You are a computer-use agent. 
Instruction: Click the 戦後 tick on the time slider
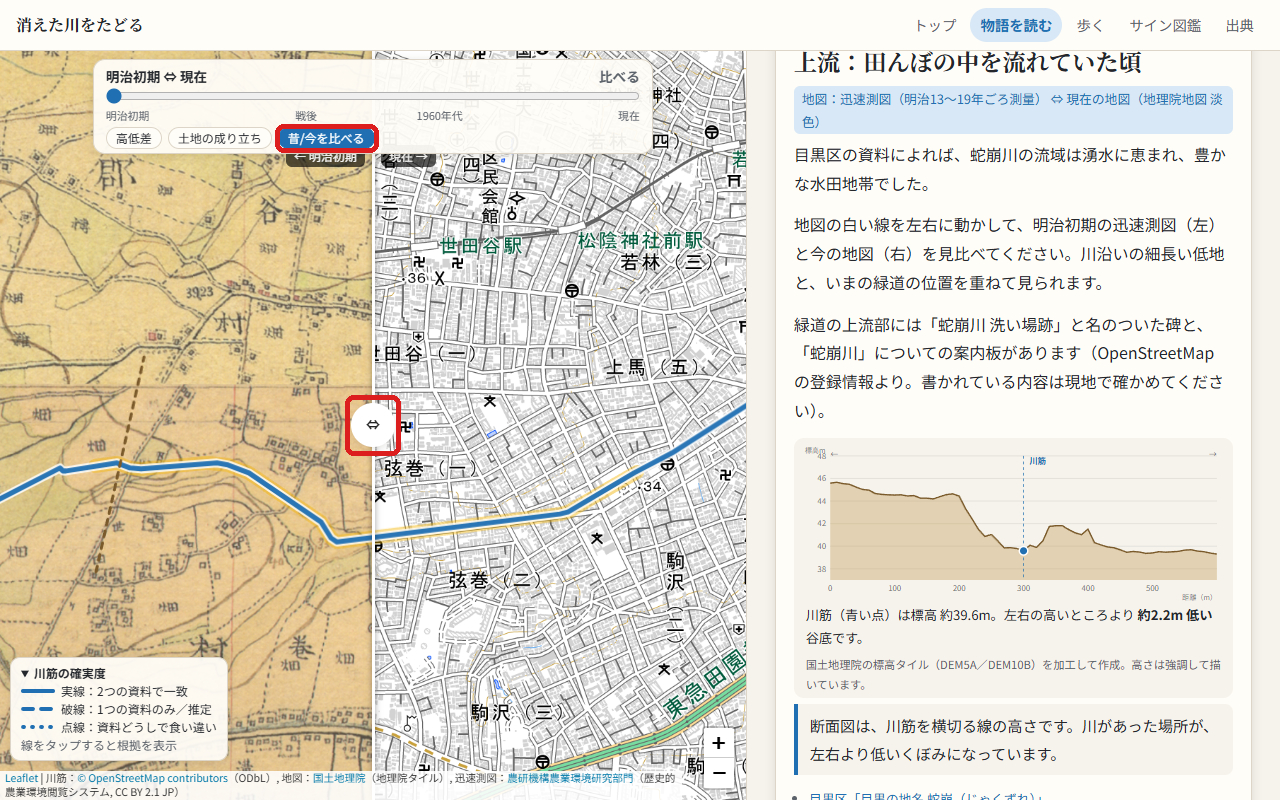tap(306, 116)
